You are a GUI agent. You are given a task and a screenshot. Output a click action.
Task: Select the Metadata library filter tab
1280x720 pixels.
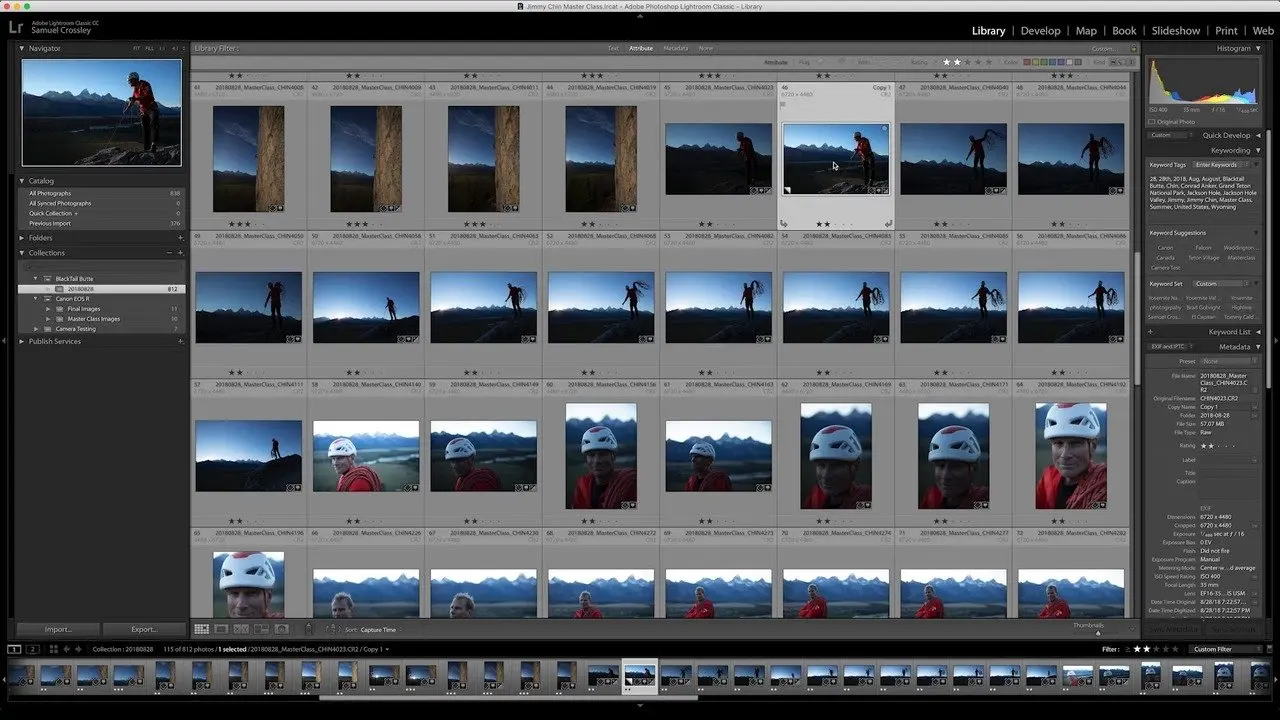(x=675, y=48)
